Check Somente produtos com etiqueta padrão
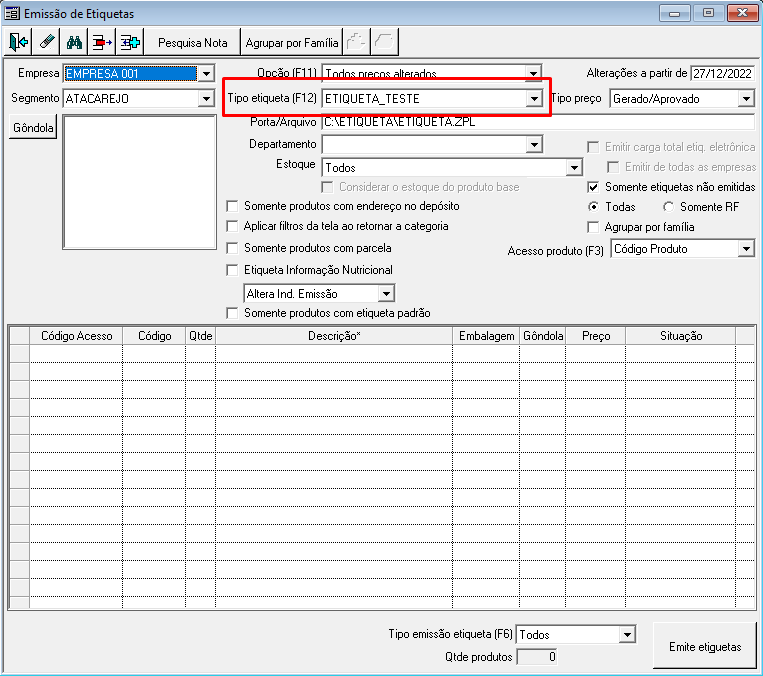This screenshot has height=676, width=763. pos(233,313)
